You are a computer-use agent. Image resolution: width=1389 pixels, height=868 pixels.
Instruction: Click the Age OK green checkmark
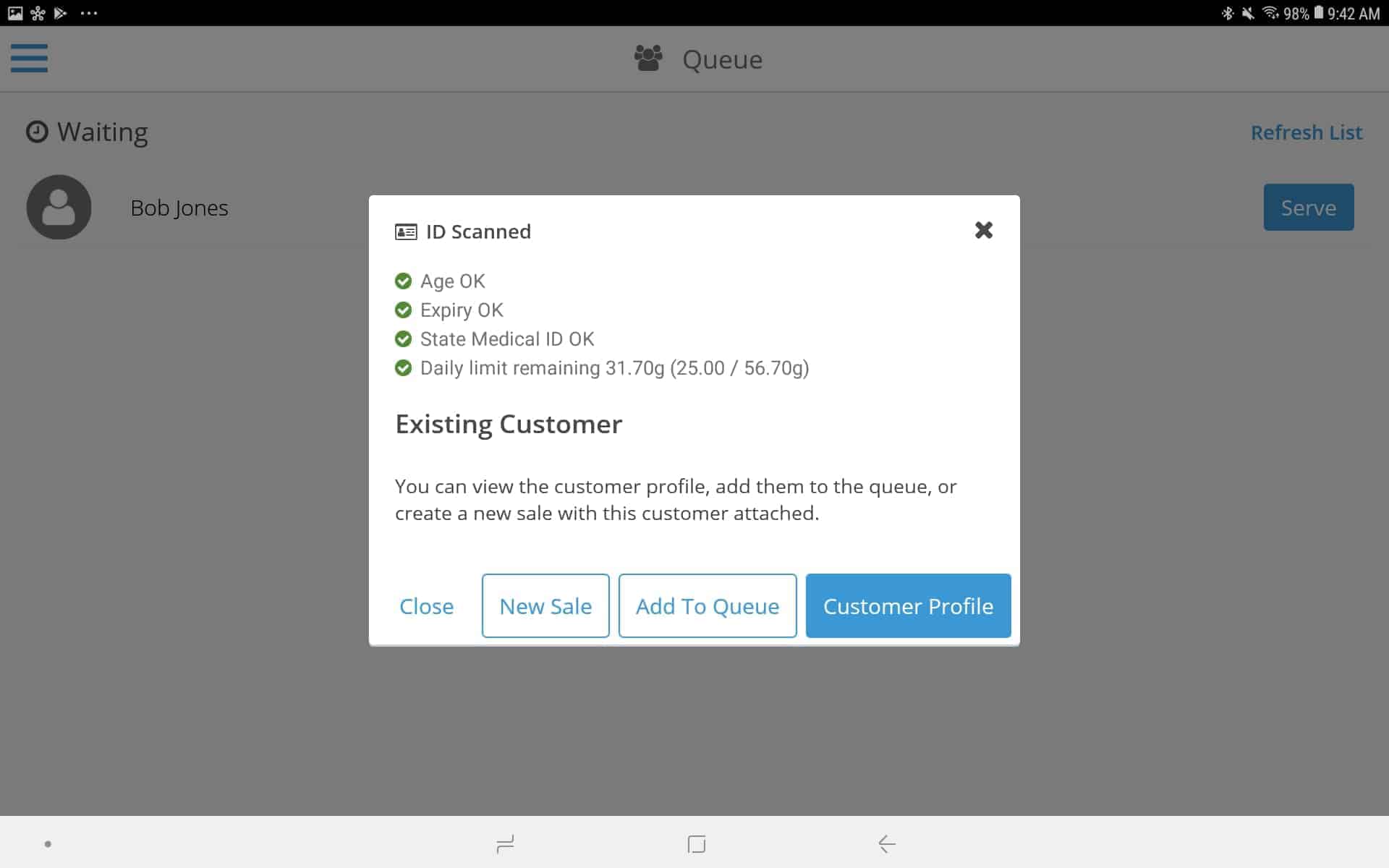click(x=403, y=281)
